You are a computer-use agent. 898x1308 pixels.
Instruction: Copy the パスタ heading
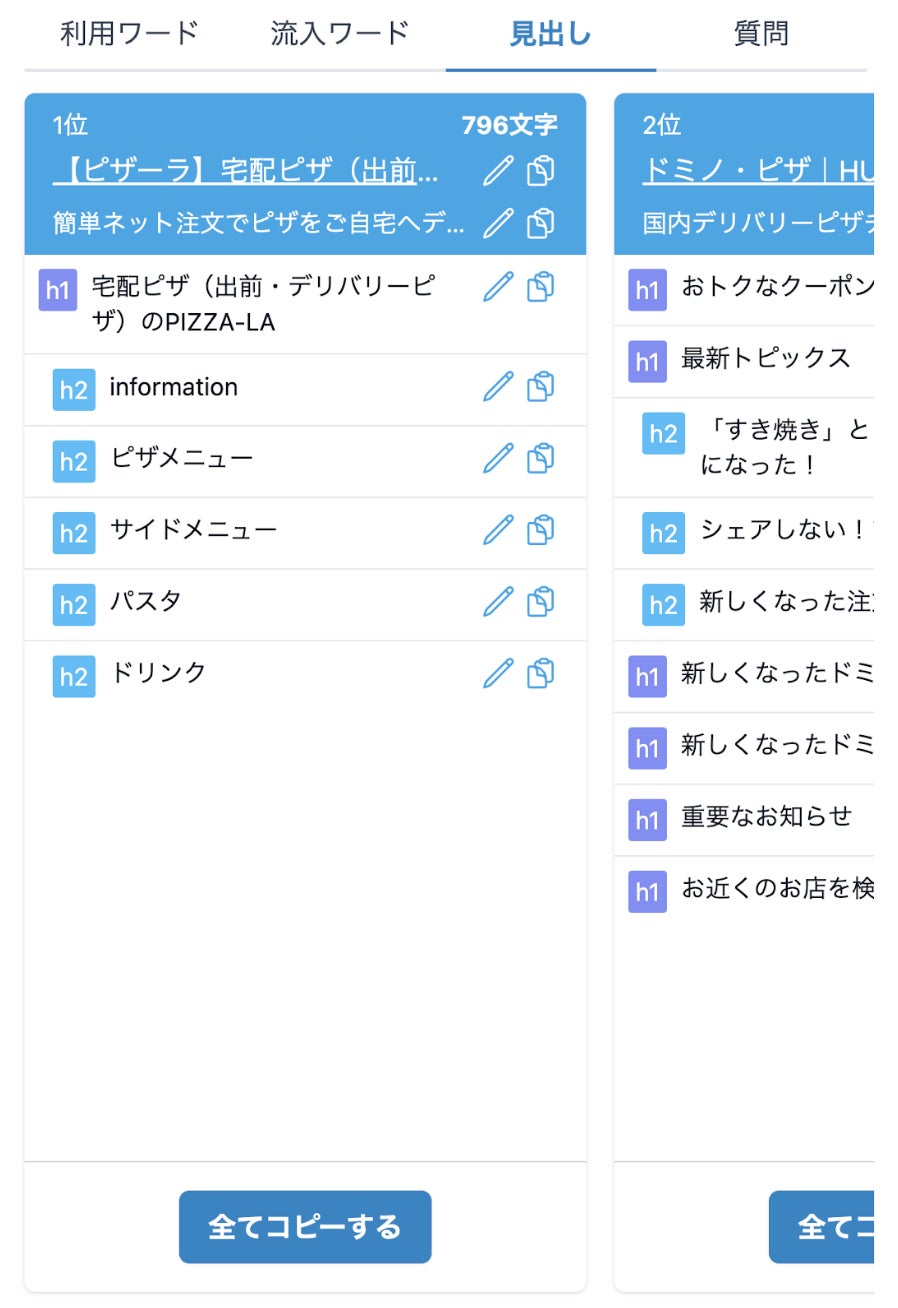point(541,602)
